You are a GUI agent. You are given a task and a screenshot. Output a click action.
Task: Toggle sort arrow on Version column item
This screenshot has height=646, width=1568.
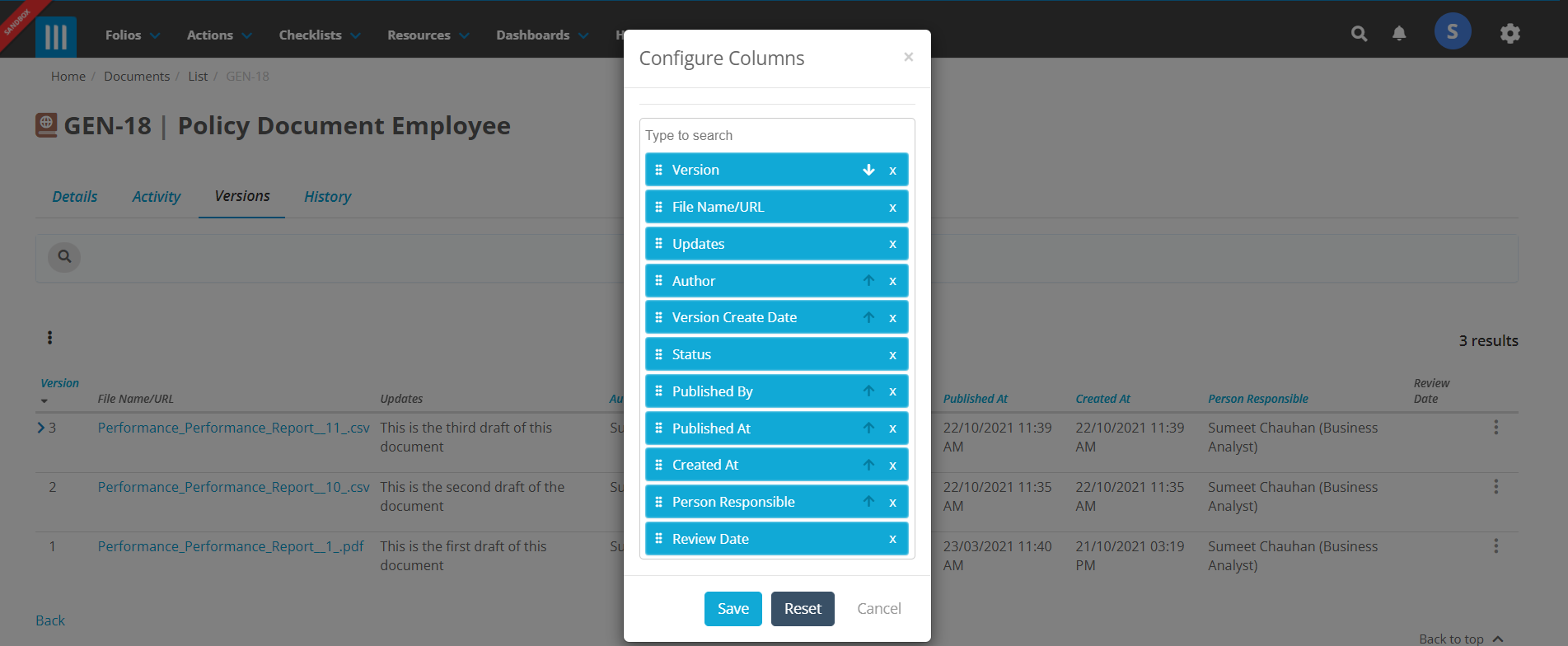pyautogui.click(x=868, y=170)
